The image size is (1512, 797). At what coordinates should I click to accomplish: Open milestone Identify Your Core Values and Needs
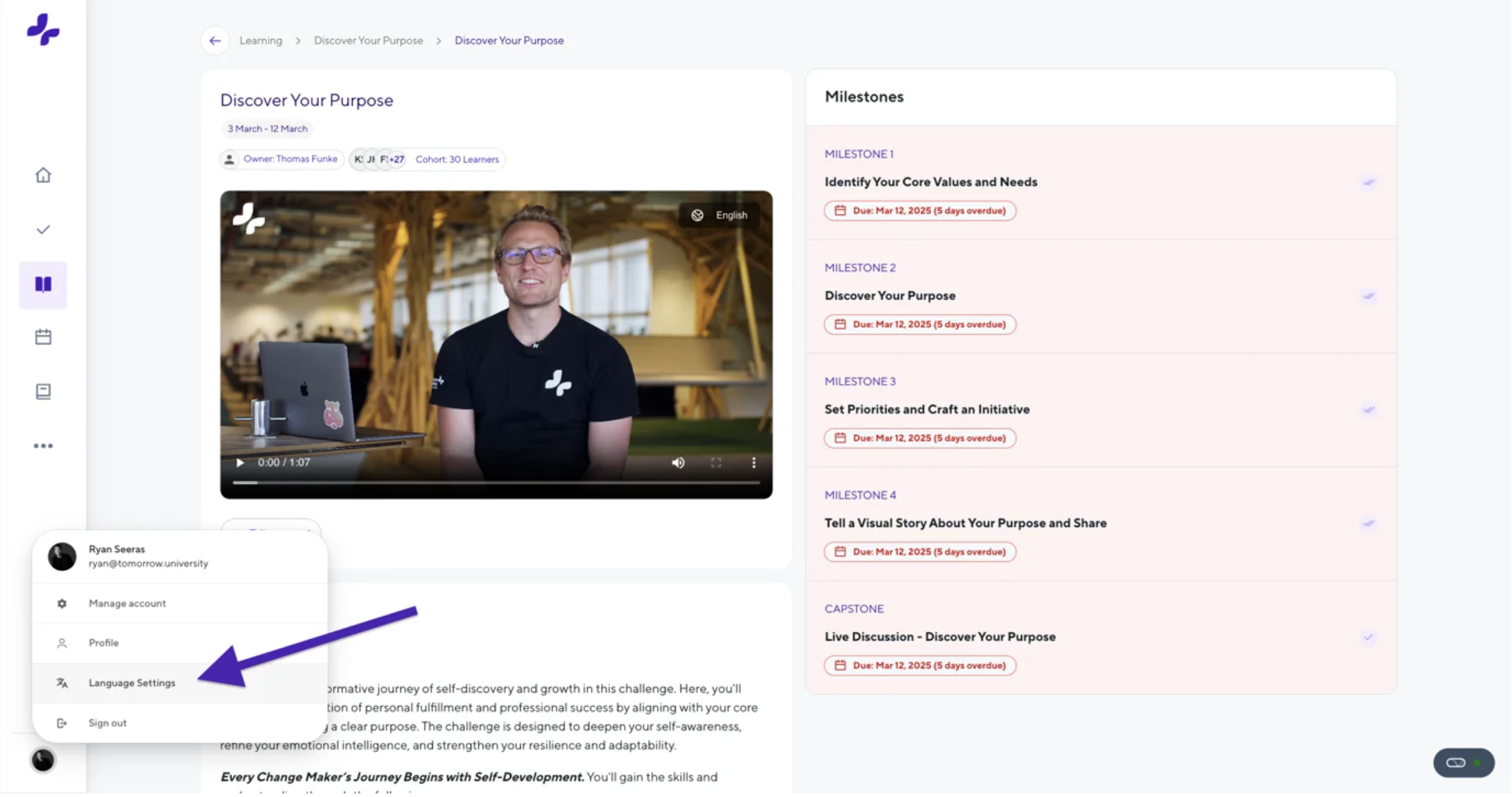(931, 182)
